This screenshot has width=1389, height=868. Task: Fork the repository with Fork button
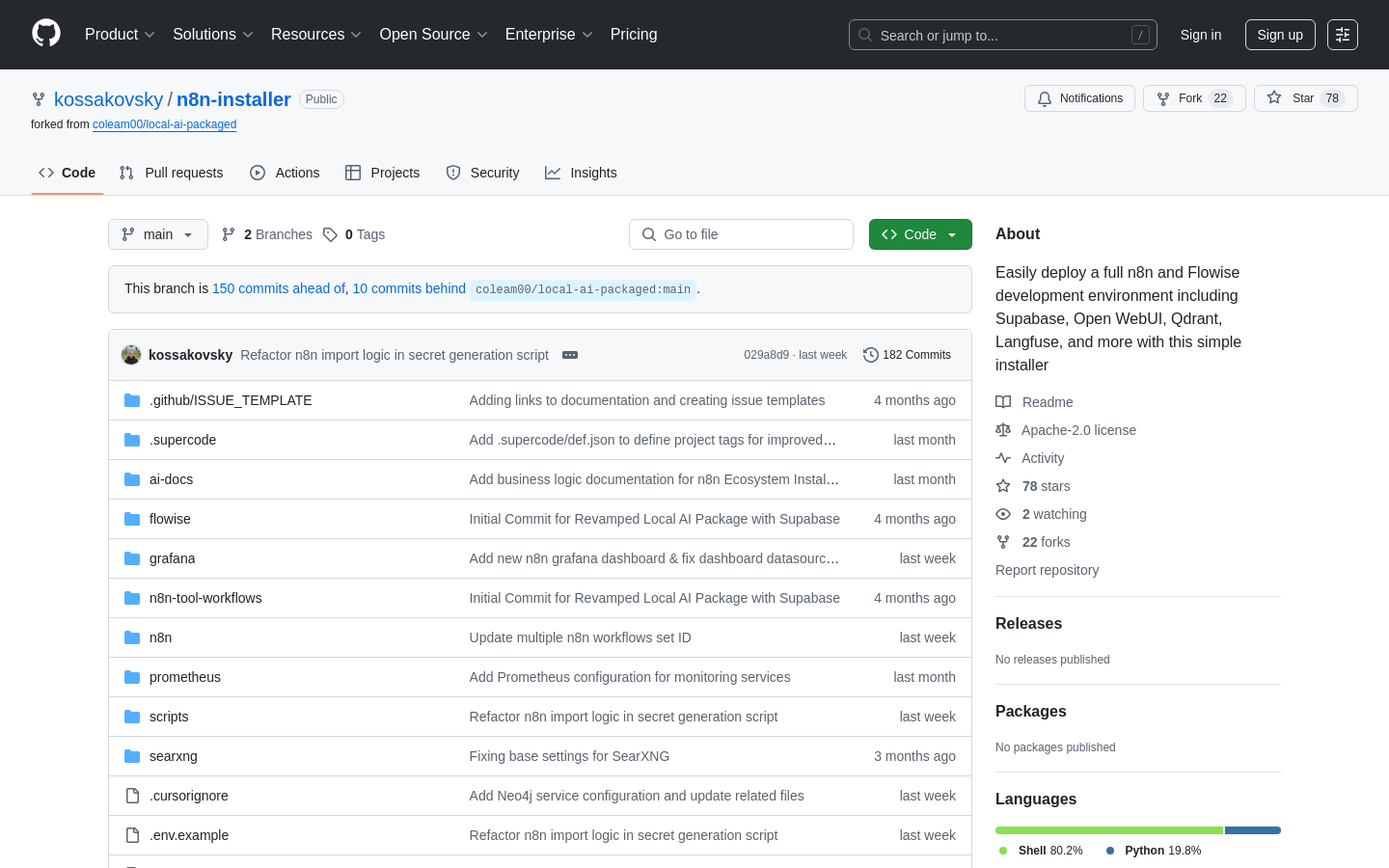coord(1194,98)
